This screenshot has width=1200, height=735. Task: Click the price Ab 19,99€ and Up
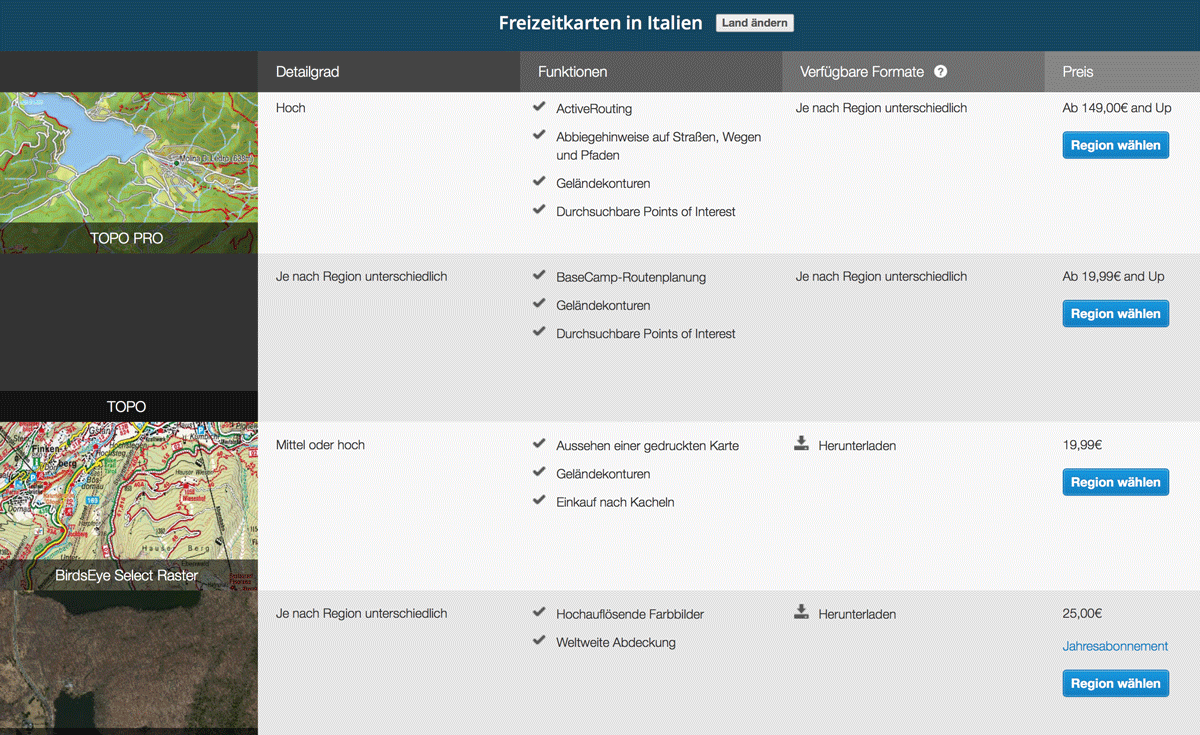coord(1114,276)
